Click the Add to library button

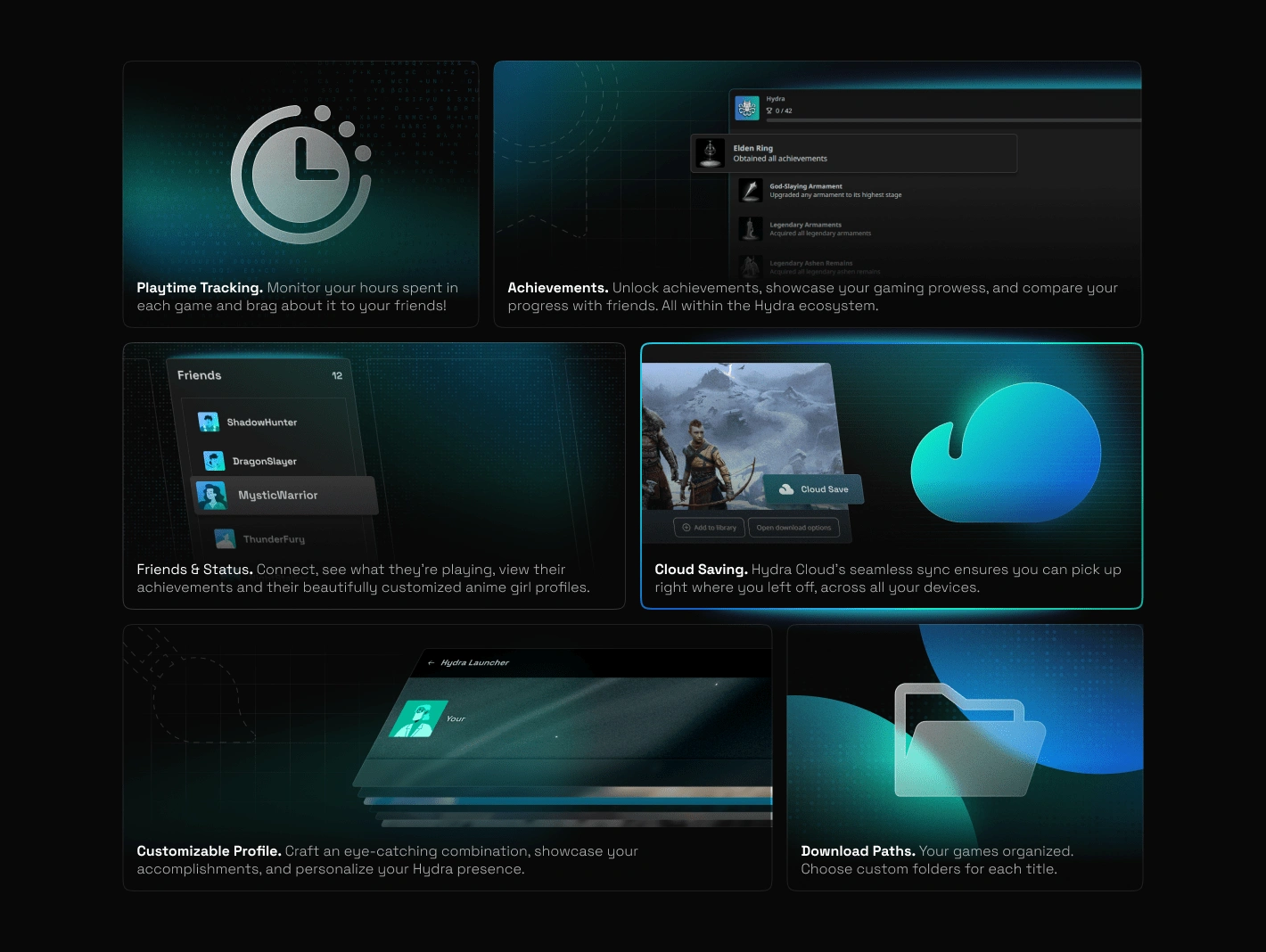coord(710,528)
